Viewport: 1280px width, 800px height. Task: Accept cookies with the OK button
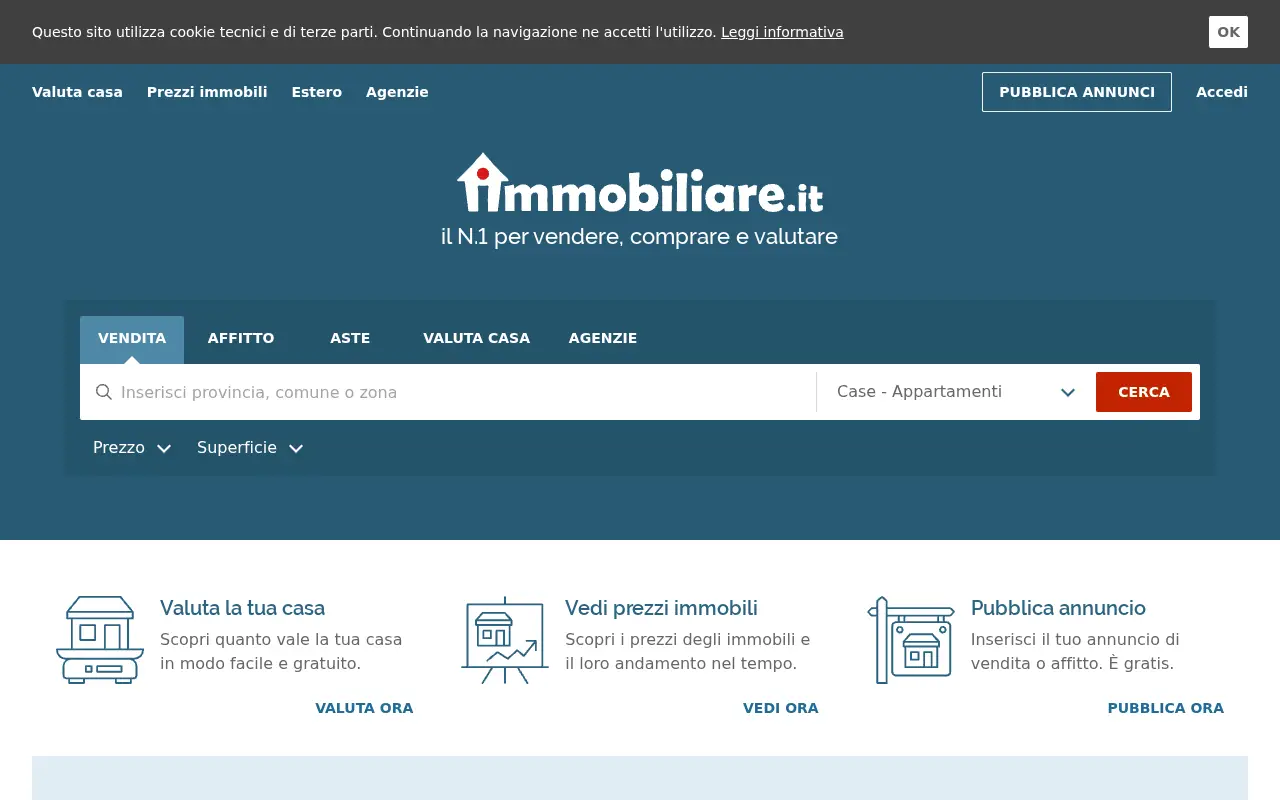tap(1228, 32)
